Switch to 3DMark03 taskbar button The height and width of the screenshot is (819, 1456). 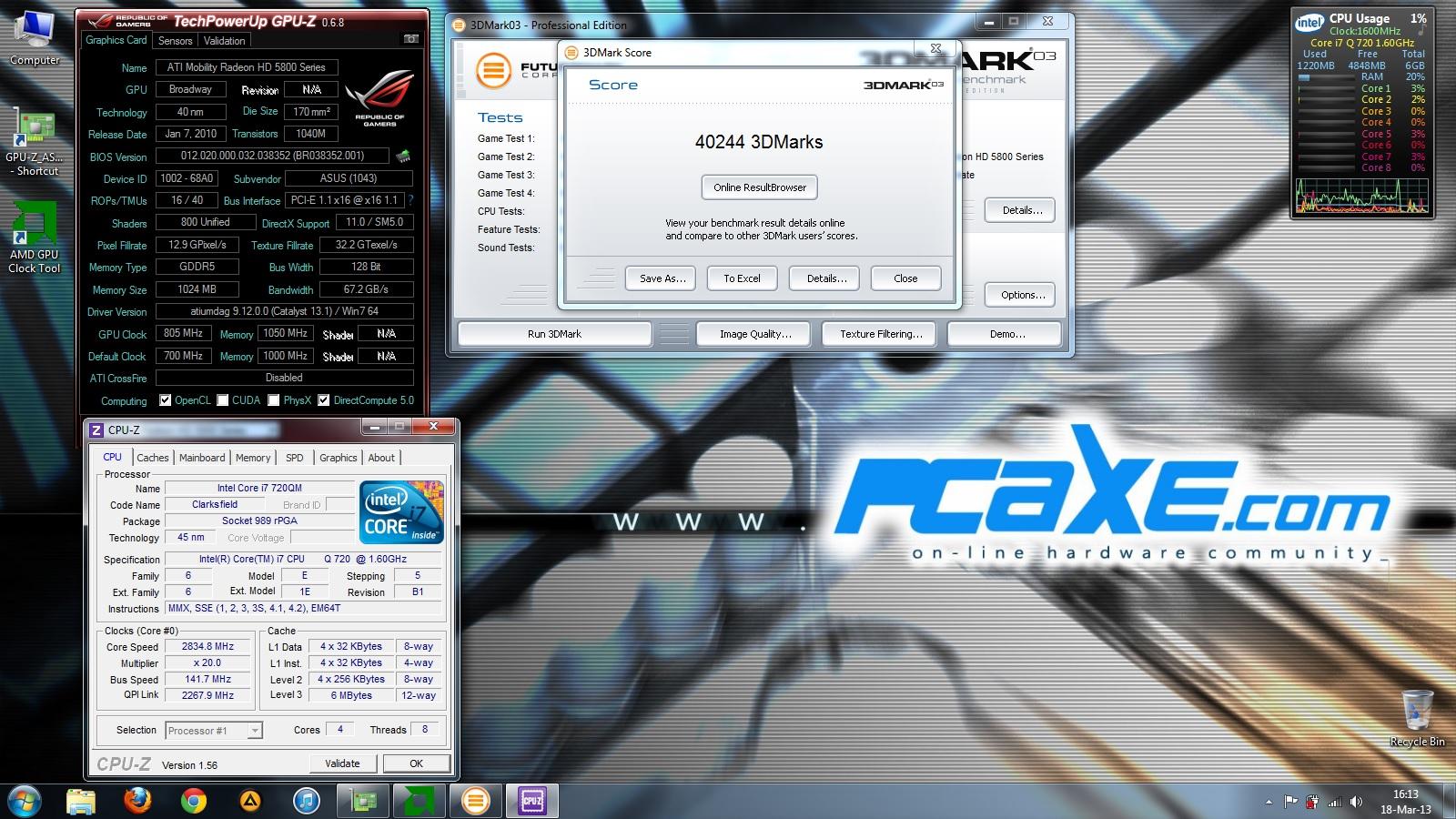coord(476,801)
